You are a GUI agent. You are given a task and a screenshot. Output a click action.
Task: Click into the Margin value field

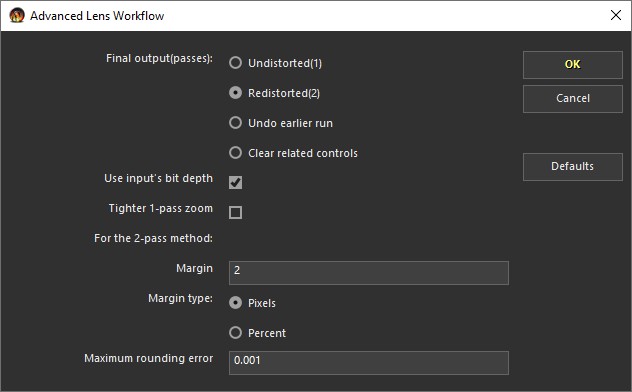(x=369, y=273)
